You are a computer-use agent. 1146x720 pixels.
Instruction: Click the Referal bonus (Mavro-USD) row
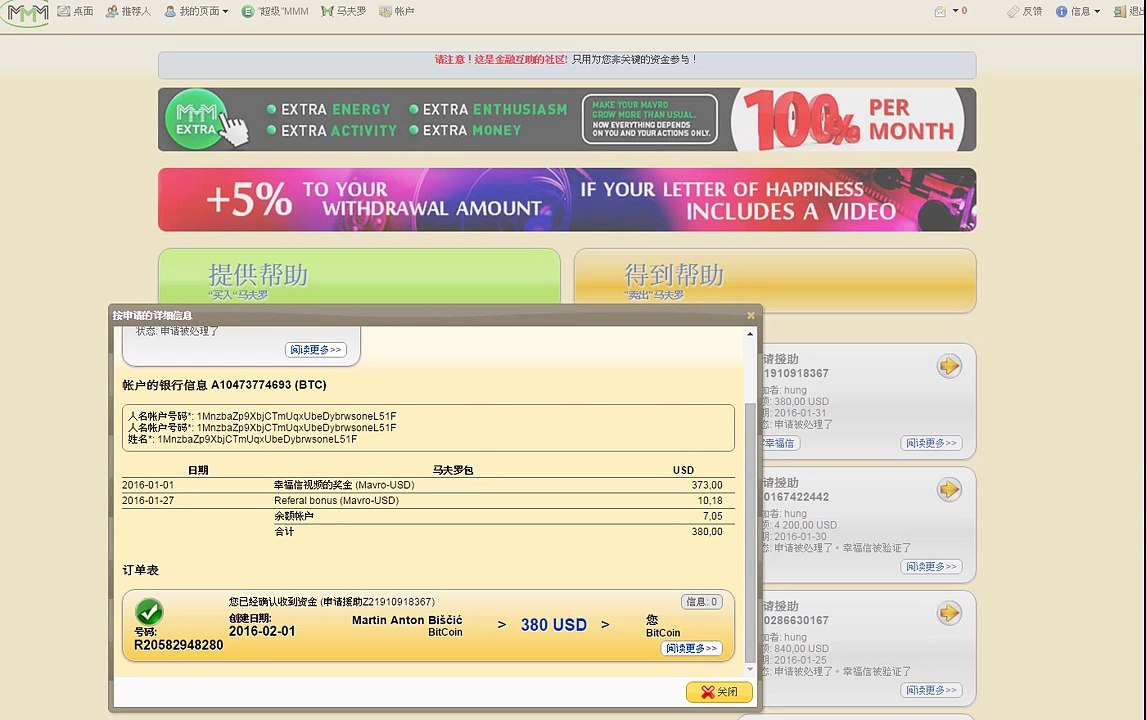pyautogui.click(x=428, y=501)
